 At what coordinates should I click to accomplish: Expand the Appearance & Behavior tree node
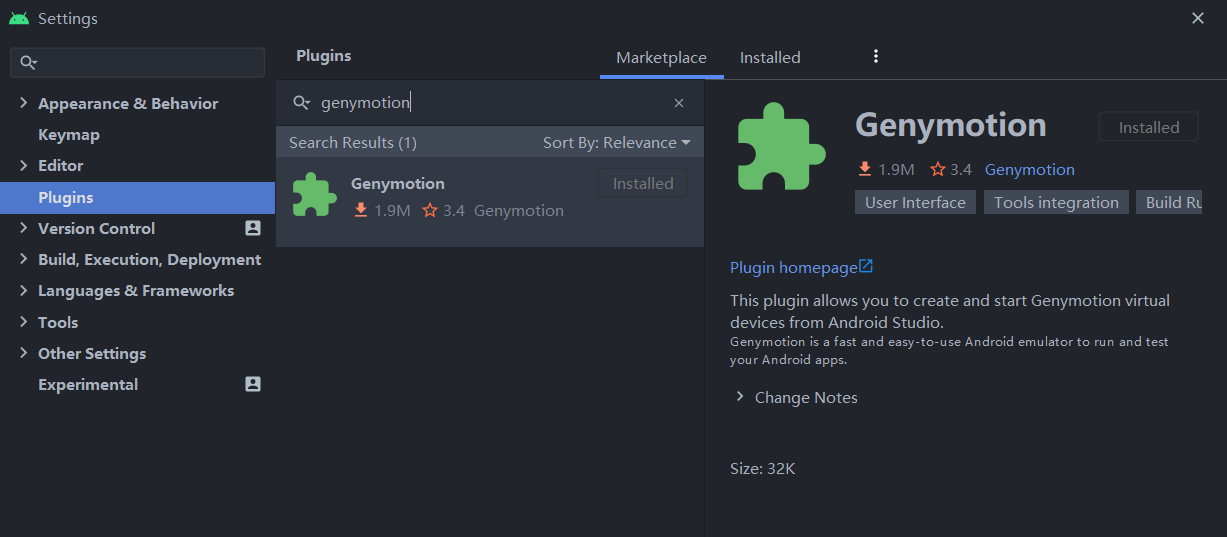coord(23,103)
